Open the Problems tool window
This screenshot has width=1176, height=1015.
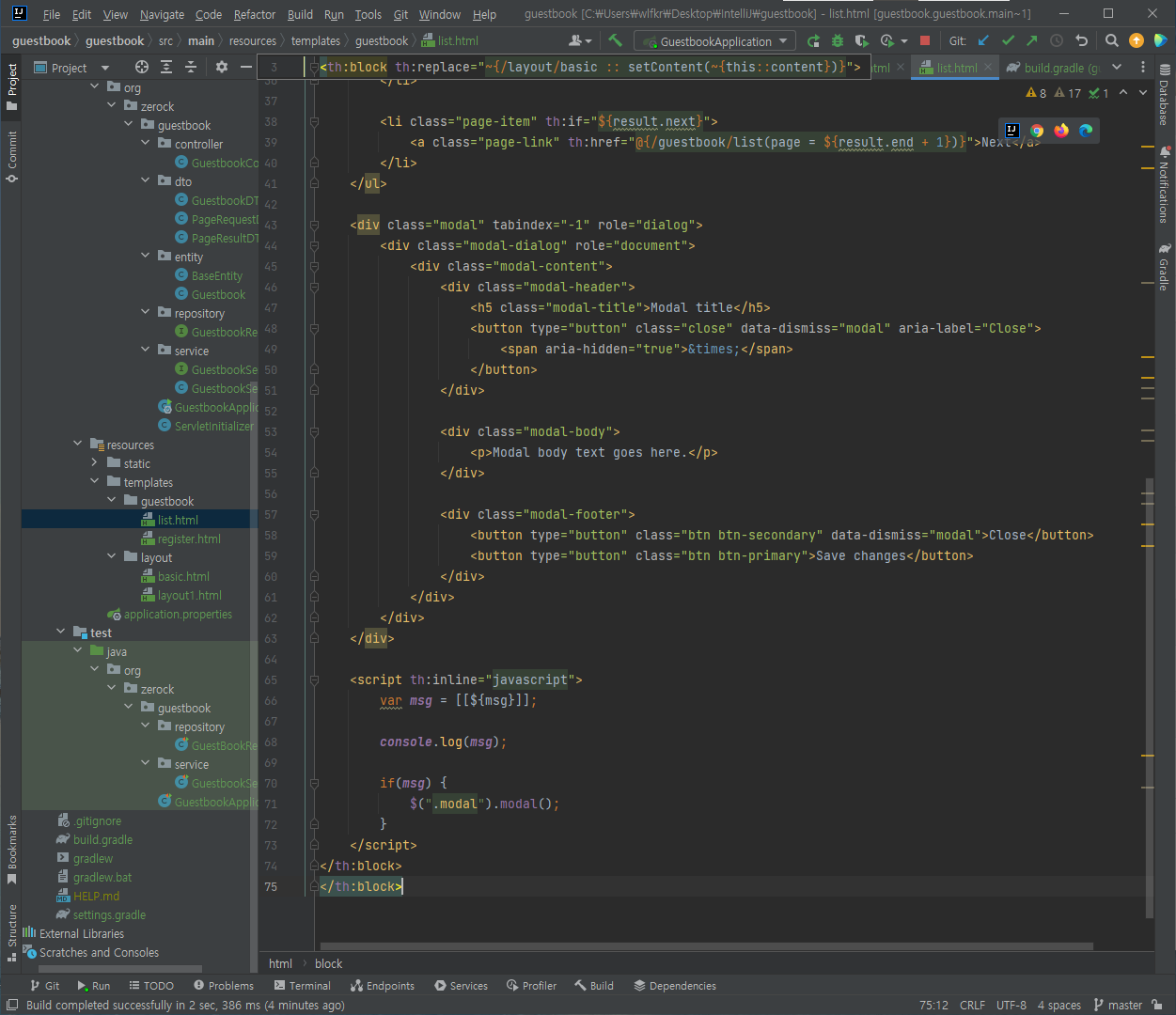click(x=224, y=986)
